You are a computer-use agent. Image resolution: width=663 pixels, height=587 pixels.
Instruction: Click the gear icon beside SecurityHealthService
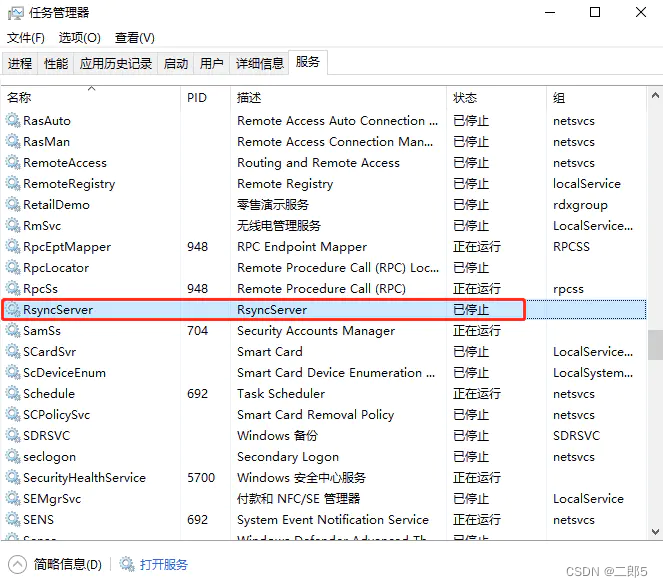[13, 477]
